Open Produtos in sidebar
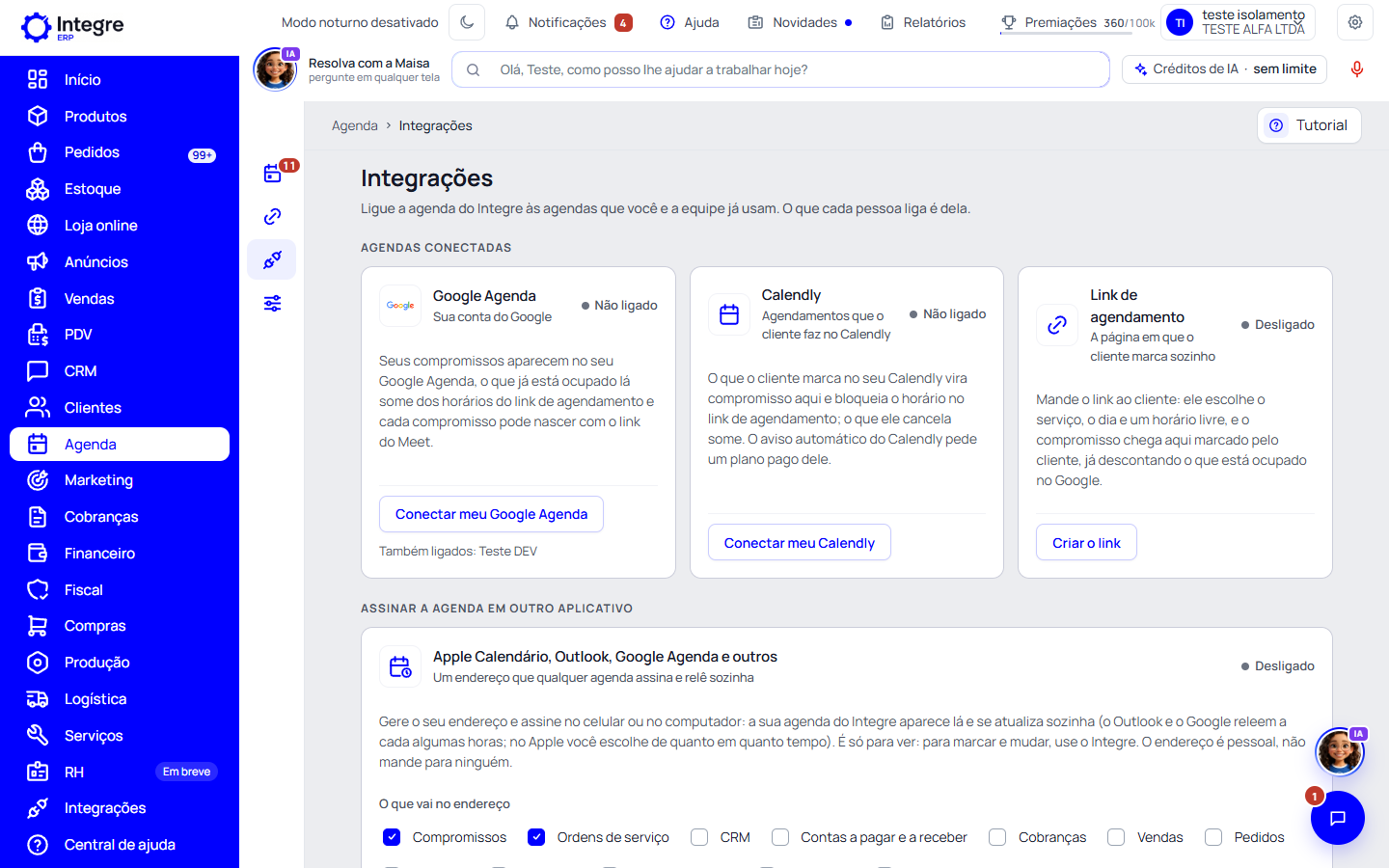1389x868 pixels. coord(120,117)
